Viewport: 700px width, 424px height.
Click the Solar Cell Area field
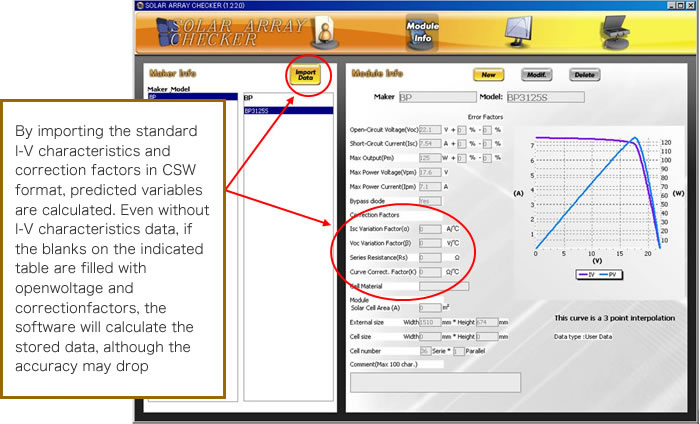pyautogui.click(x=428, y=307)
